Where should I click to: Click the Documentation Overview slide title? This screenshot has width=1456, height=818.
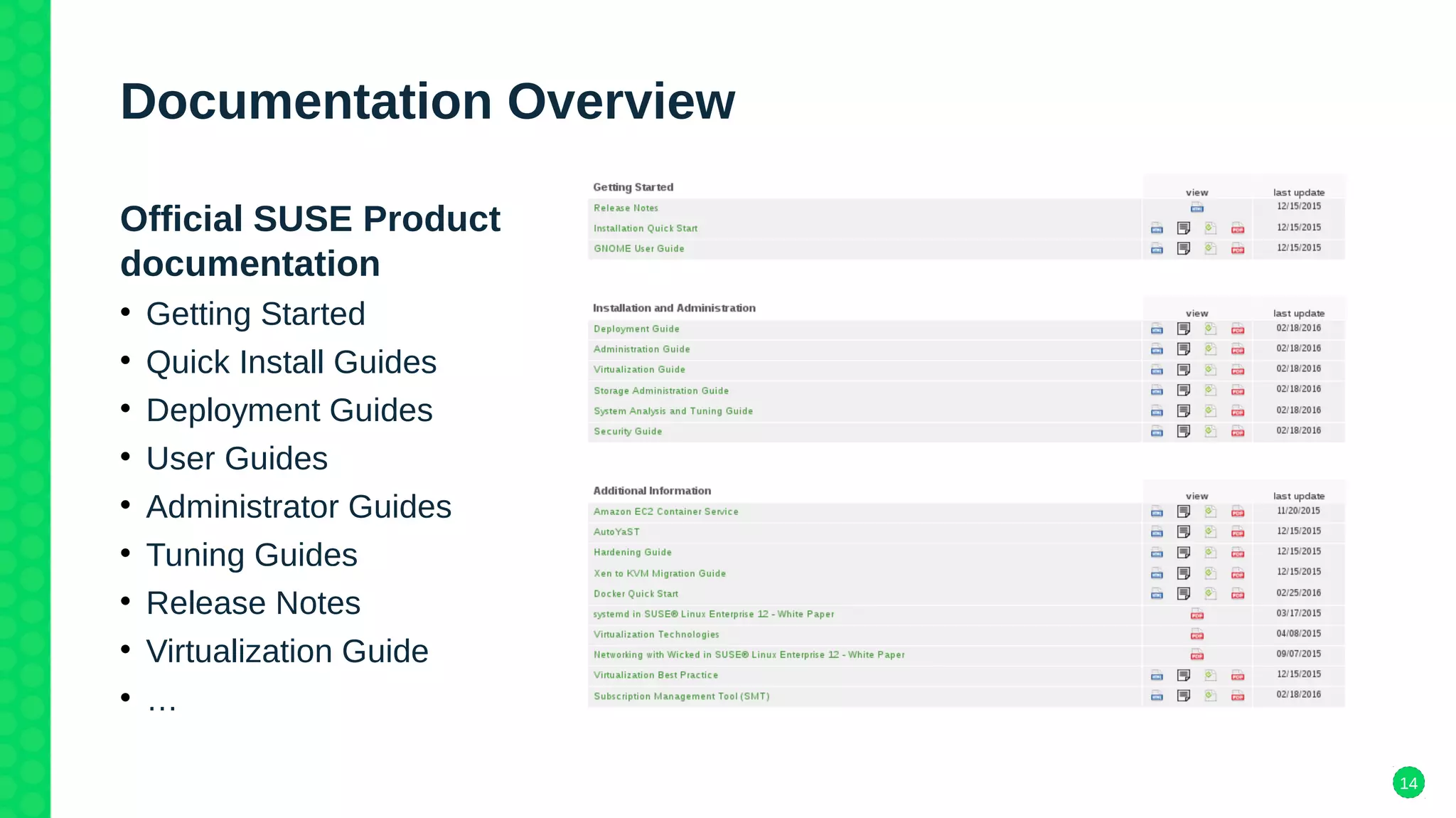tap(427, 101)
